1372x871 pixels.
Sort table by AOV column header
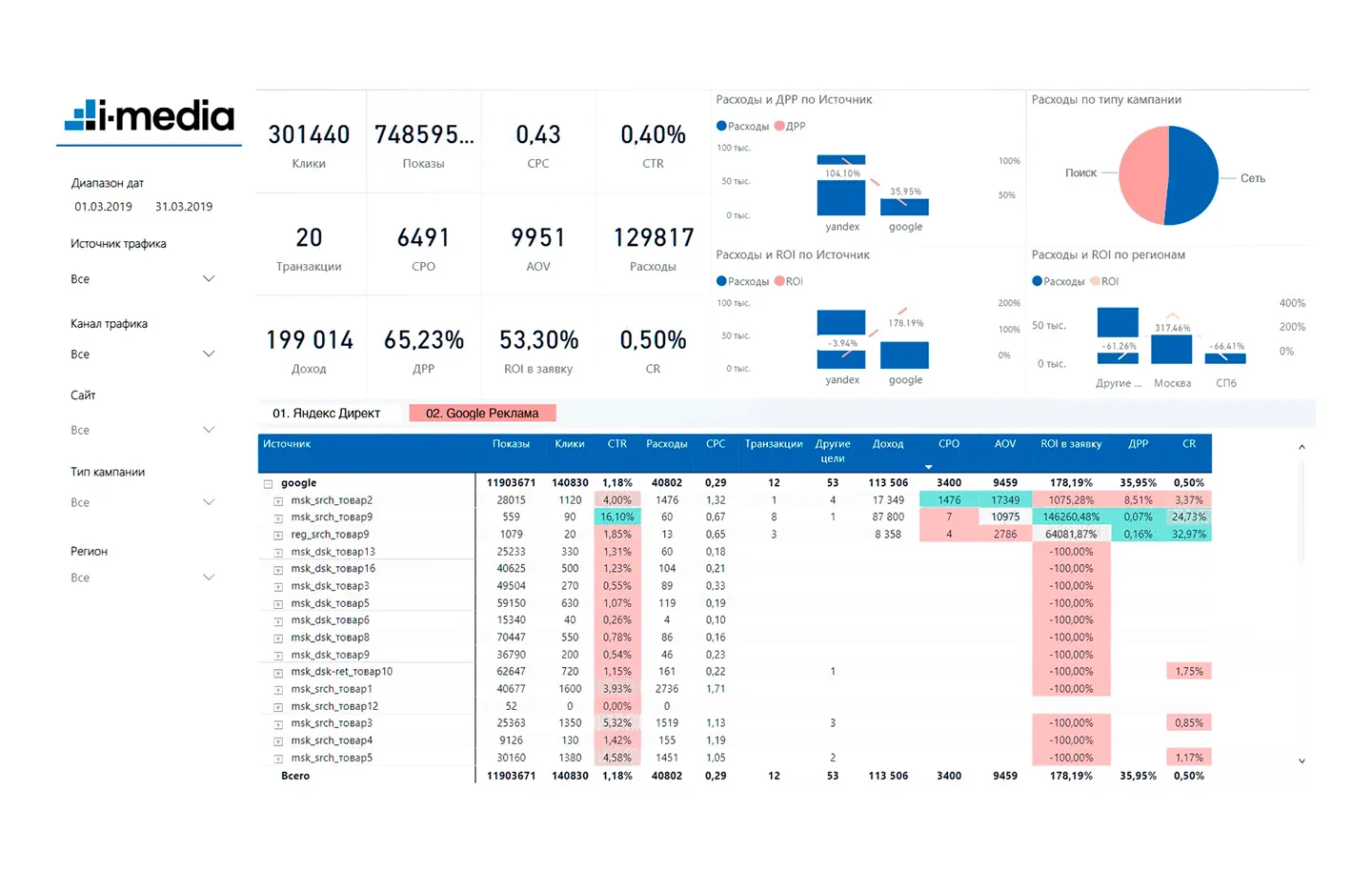click(1005, 444)
